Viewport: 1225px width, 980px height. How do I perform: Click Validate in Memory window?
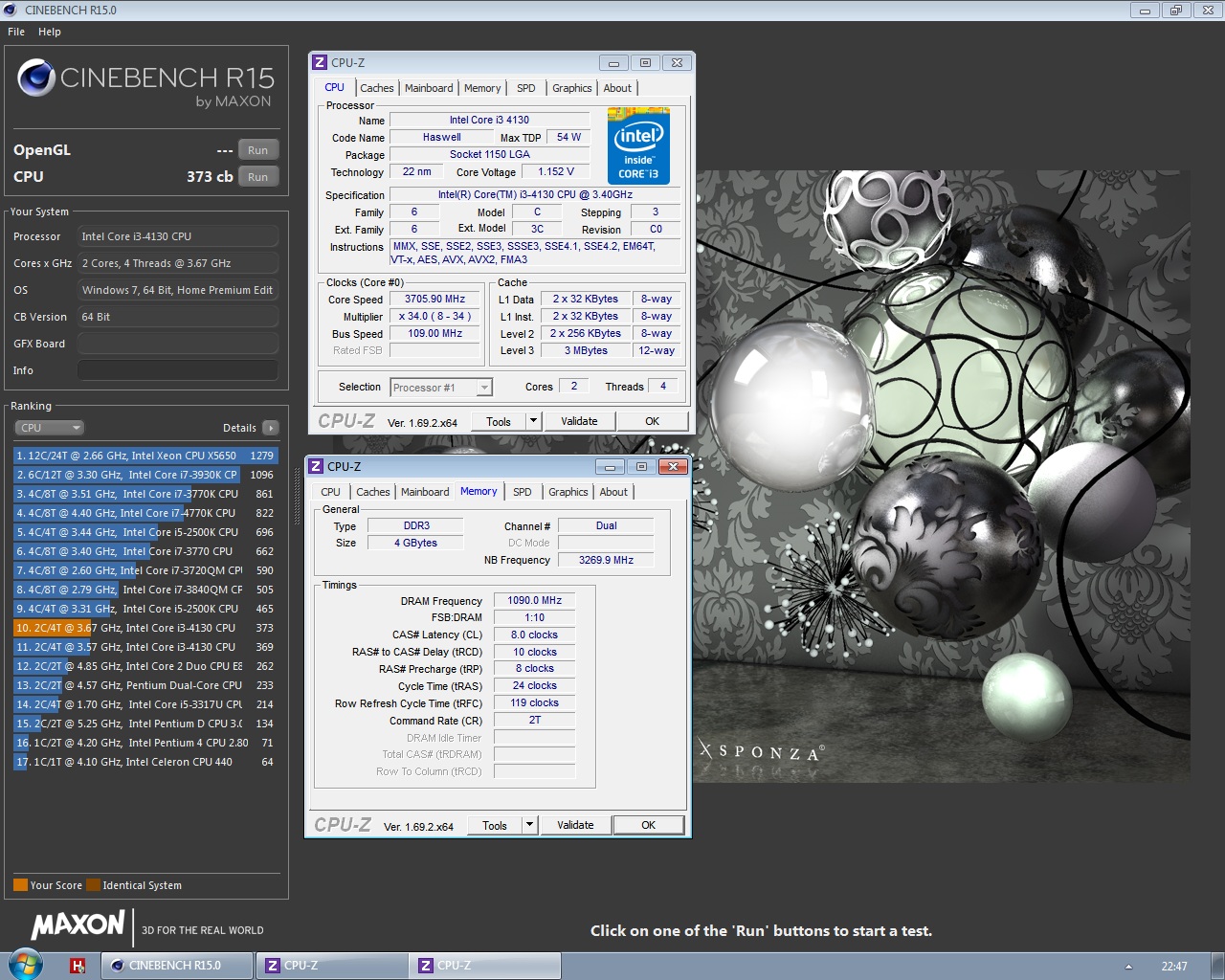coord(575,825)
